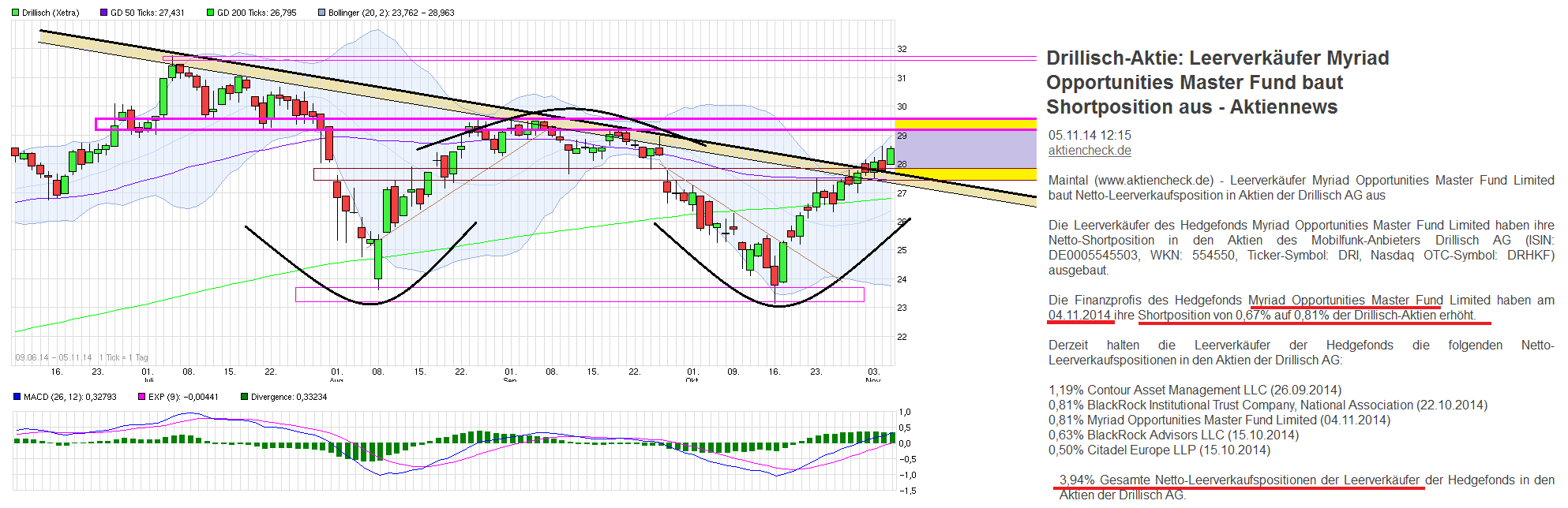
Task: Click the underlined date '04.11.2014' in the paragraph
Action: [1079, 316]
